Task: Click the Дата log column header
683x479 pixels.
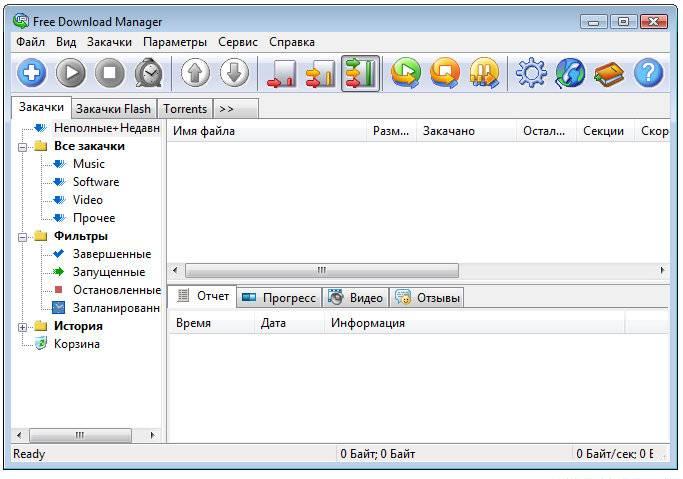Action: [x=289, y=323]
